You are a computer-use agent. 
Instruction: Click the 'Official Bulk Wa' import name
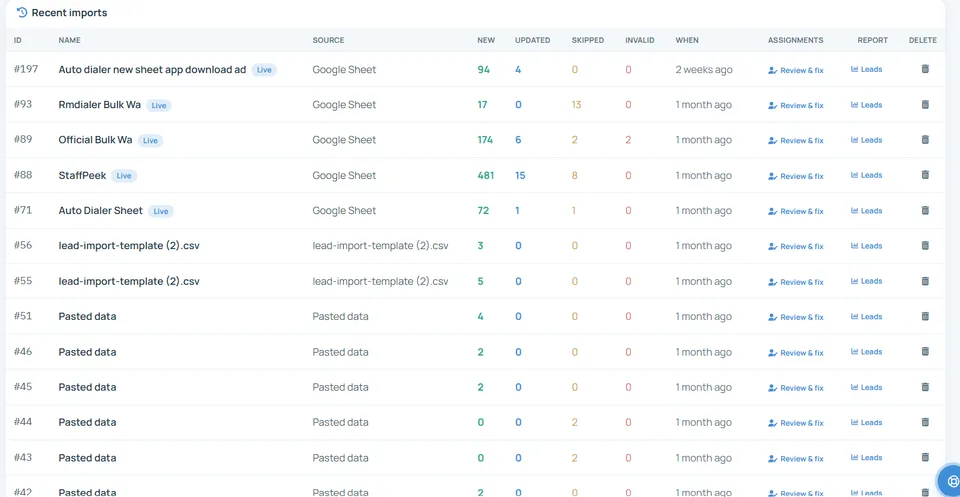(96, 140)
